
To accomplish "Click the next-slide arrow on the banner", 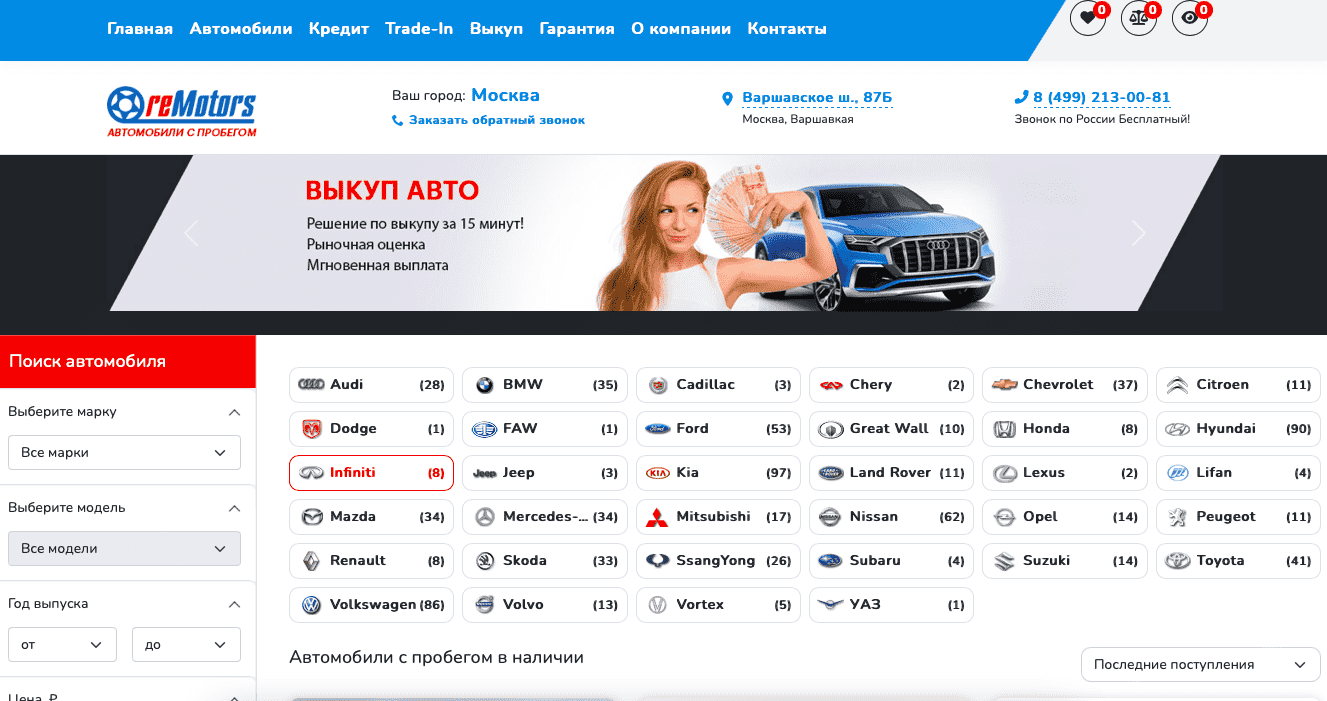I will (x=1138, y=232).
